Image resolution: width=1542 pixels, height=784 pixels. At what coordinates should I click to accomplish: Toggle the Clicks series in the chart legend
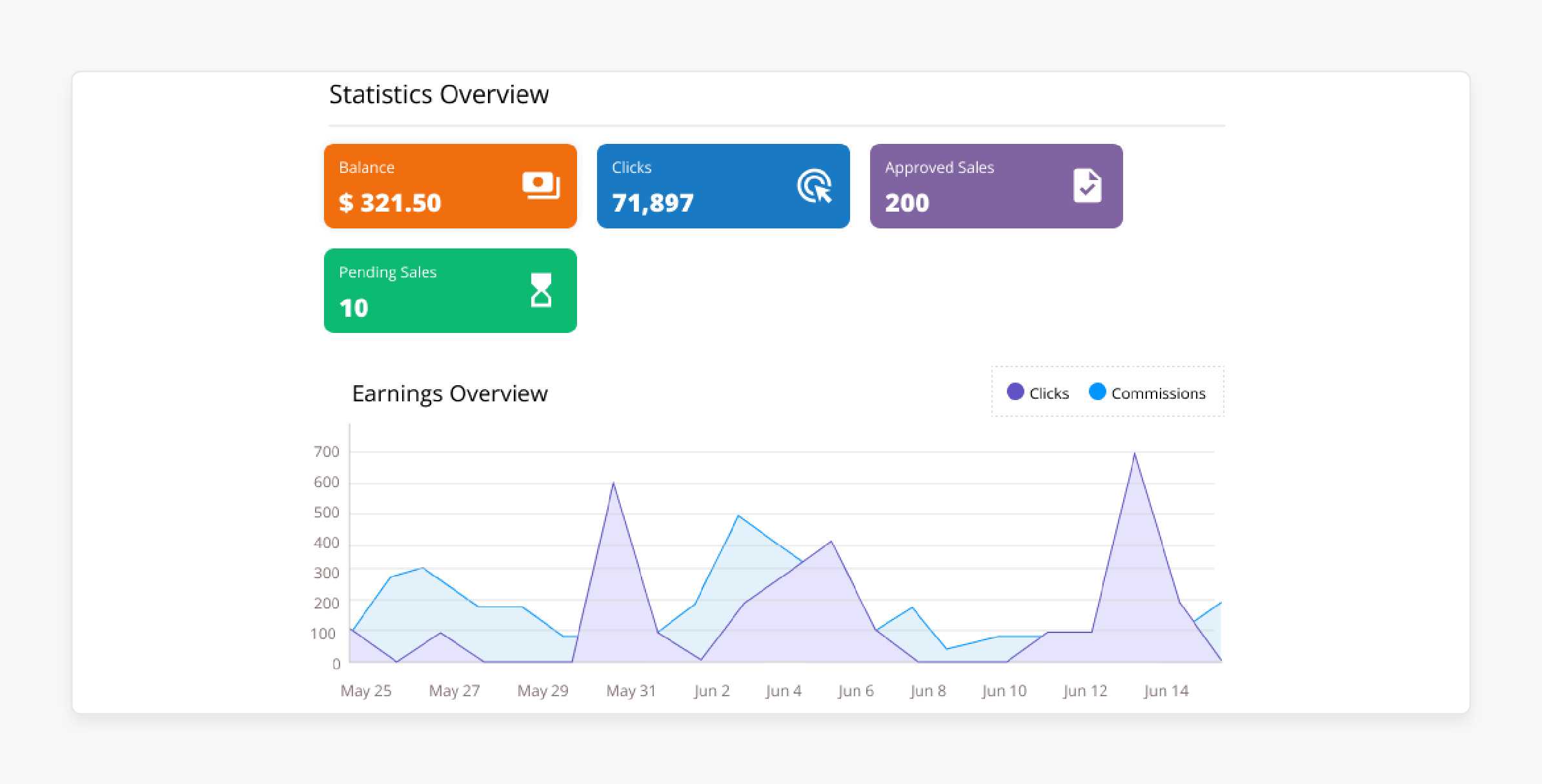click(x=1038, y=392)
